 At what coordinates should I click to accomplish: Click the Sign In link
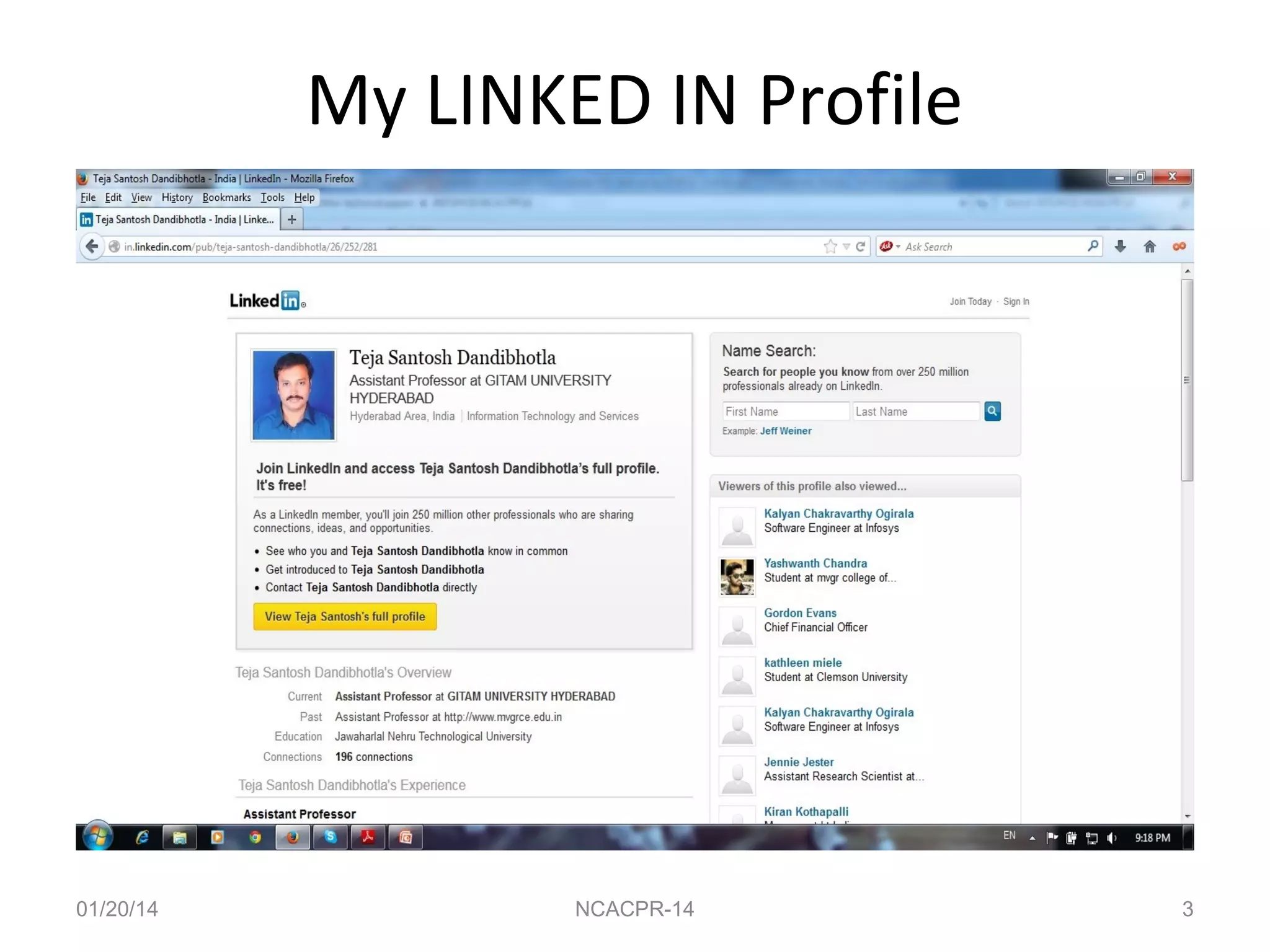pos(1016,301)
